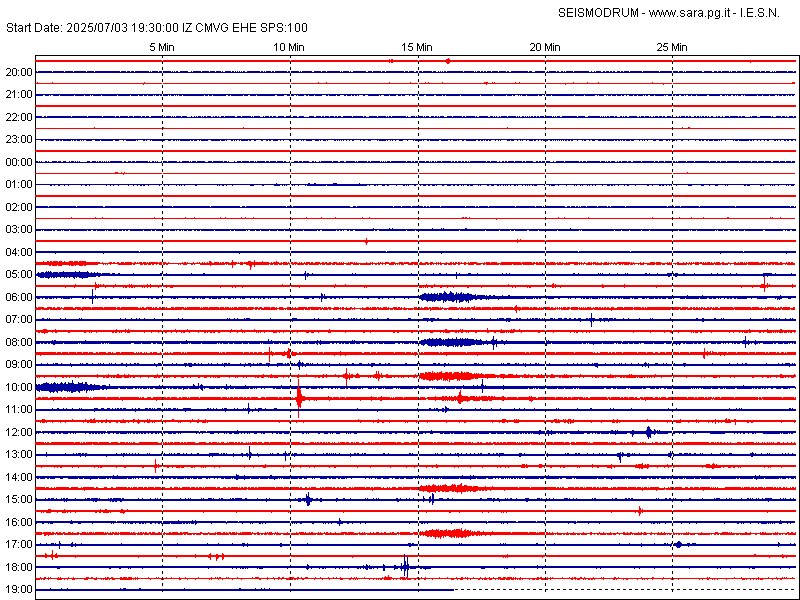Click the 16:00 hour label

(x=19, y=522)
